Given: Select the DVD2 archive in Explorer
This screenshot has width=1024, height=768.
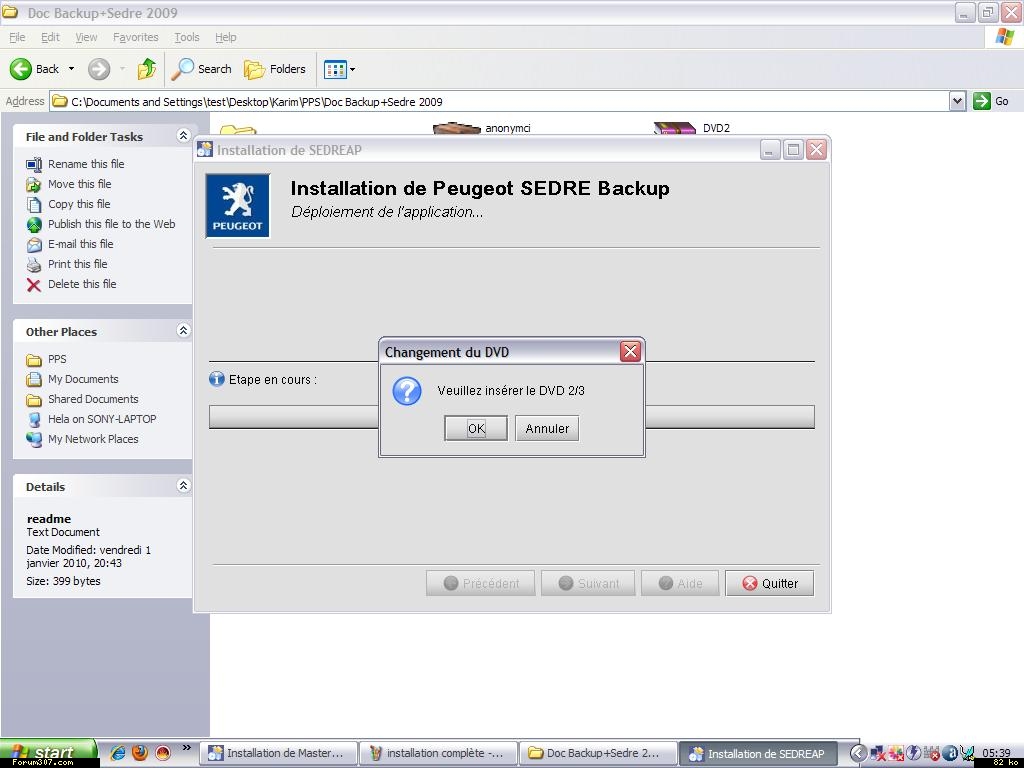Looking at the screenshot, I should 716,128.
